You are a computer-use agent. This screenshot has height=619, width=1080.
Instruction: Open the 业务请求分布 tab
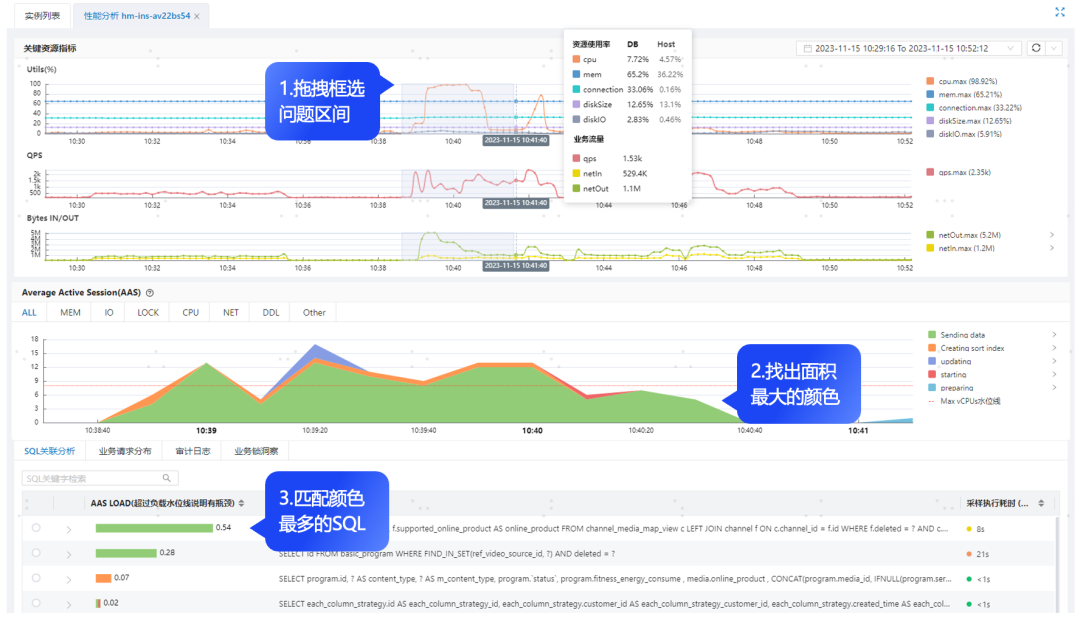coord(125,451)
